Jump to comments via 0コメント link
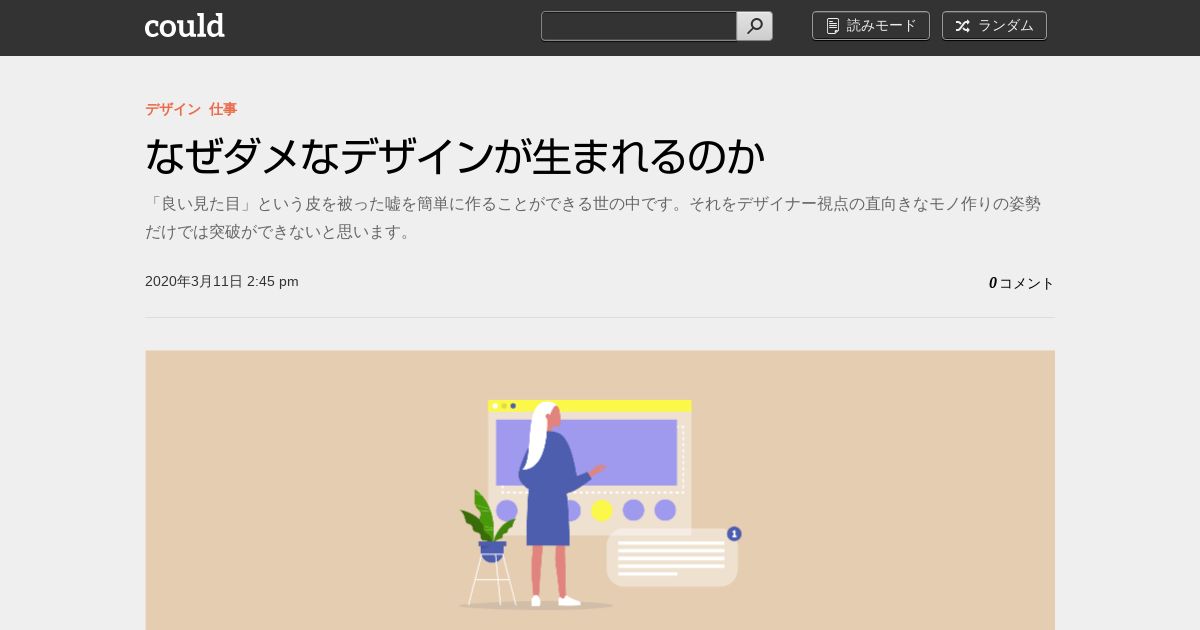 click(x=1021, y=283)
